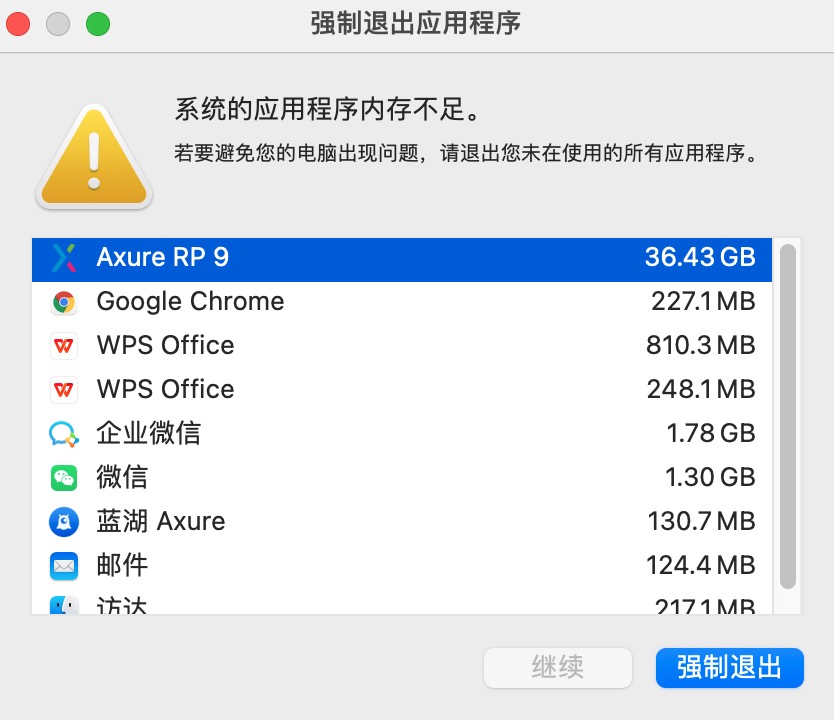Screen dimensions: 834x720
Task: Select the WPS Office 810.3 MB row
Action: click(x=400, y=346)
